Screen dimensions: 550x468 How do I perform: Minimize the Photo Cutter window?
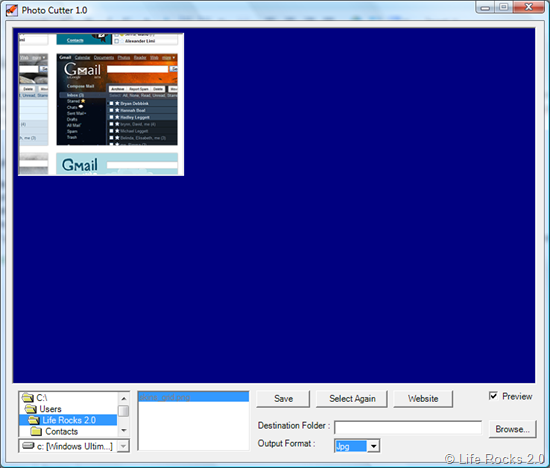tap(485, 7)
